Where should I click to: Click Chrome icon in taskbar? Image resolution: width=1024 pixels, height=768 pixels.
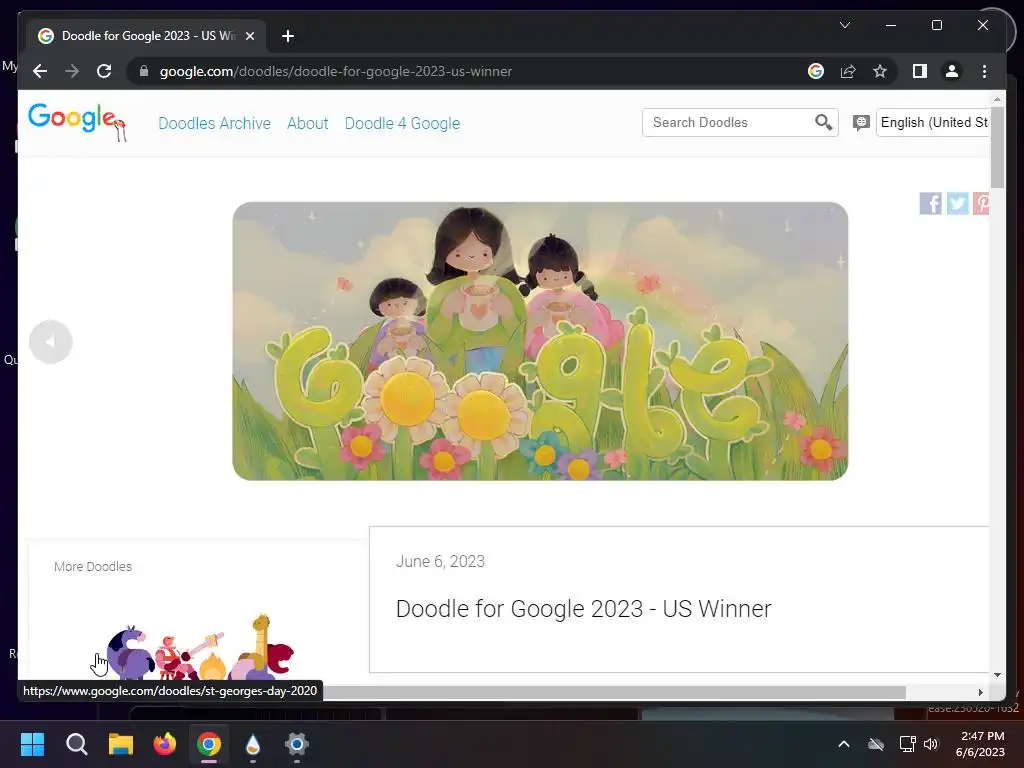(x=209, y=744)
